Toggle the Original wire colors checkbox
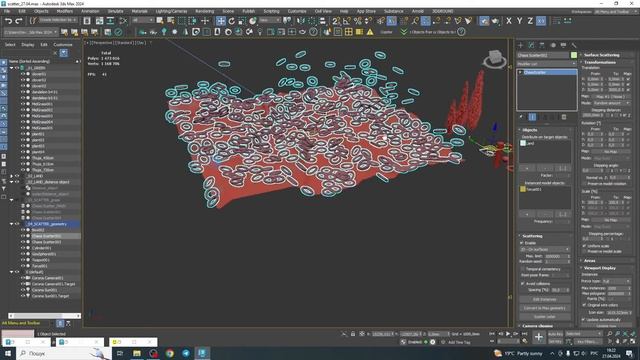The width and height of the screenshot is (640, 360). click(584, 305)
